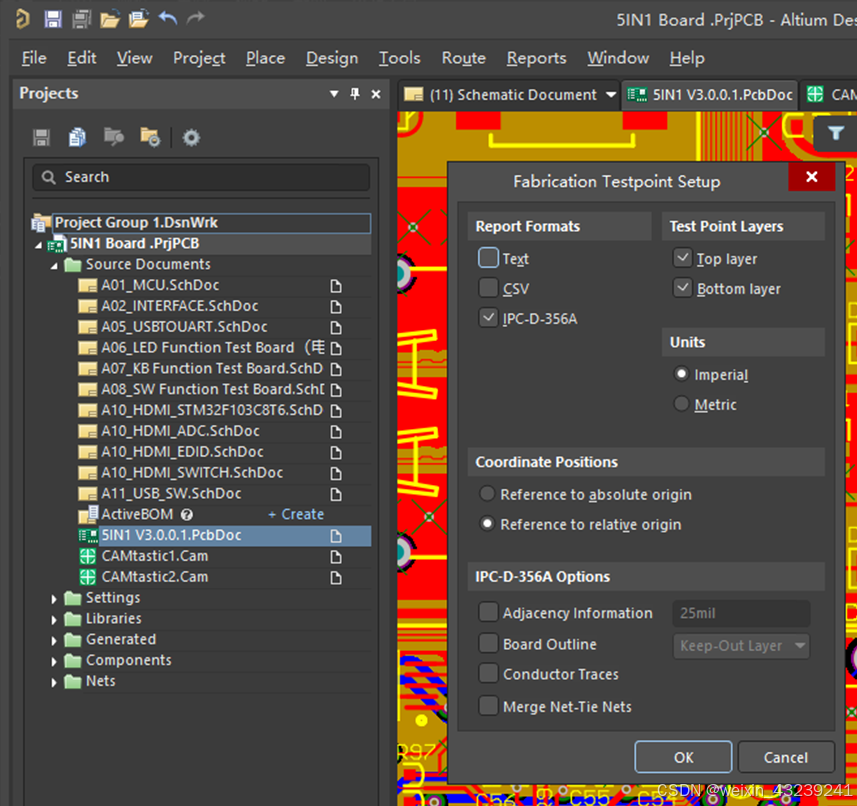
Task: Expand the Libraries folder
Action: click(54, 620)
